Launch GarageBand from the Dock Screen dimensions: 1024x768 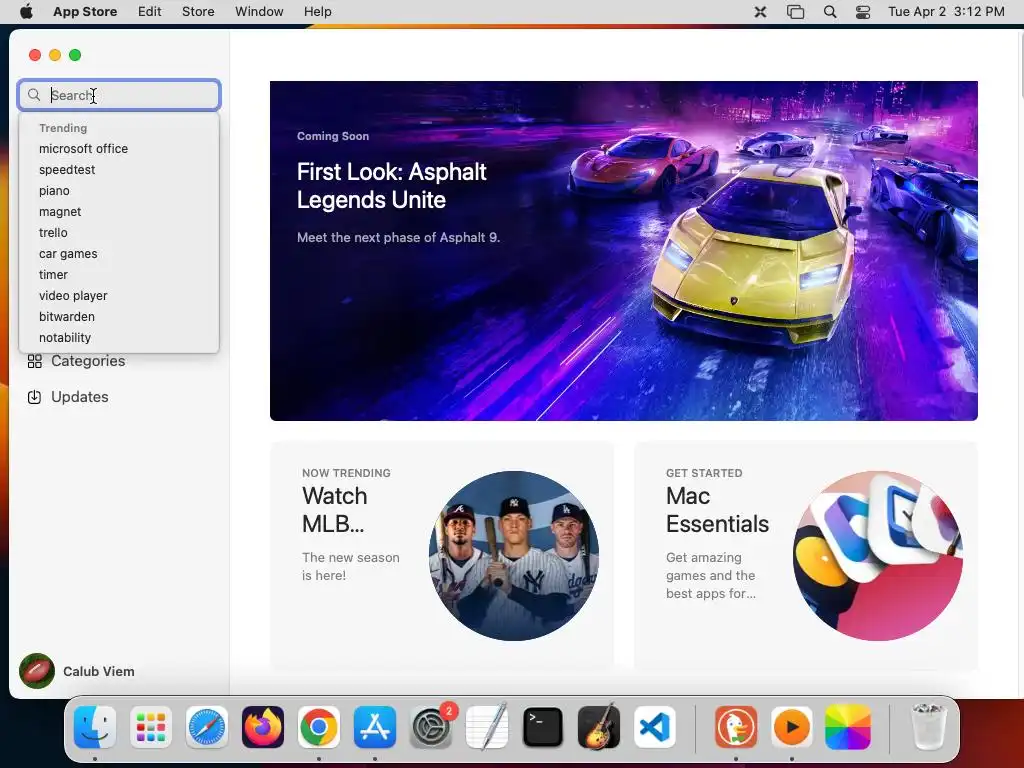599,727
